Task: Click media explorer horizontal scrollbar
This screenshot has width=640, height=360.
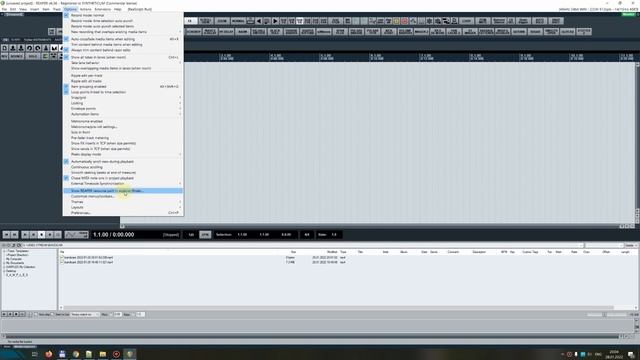Action: pos(338,307)
